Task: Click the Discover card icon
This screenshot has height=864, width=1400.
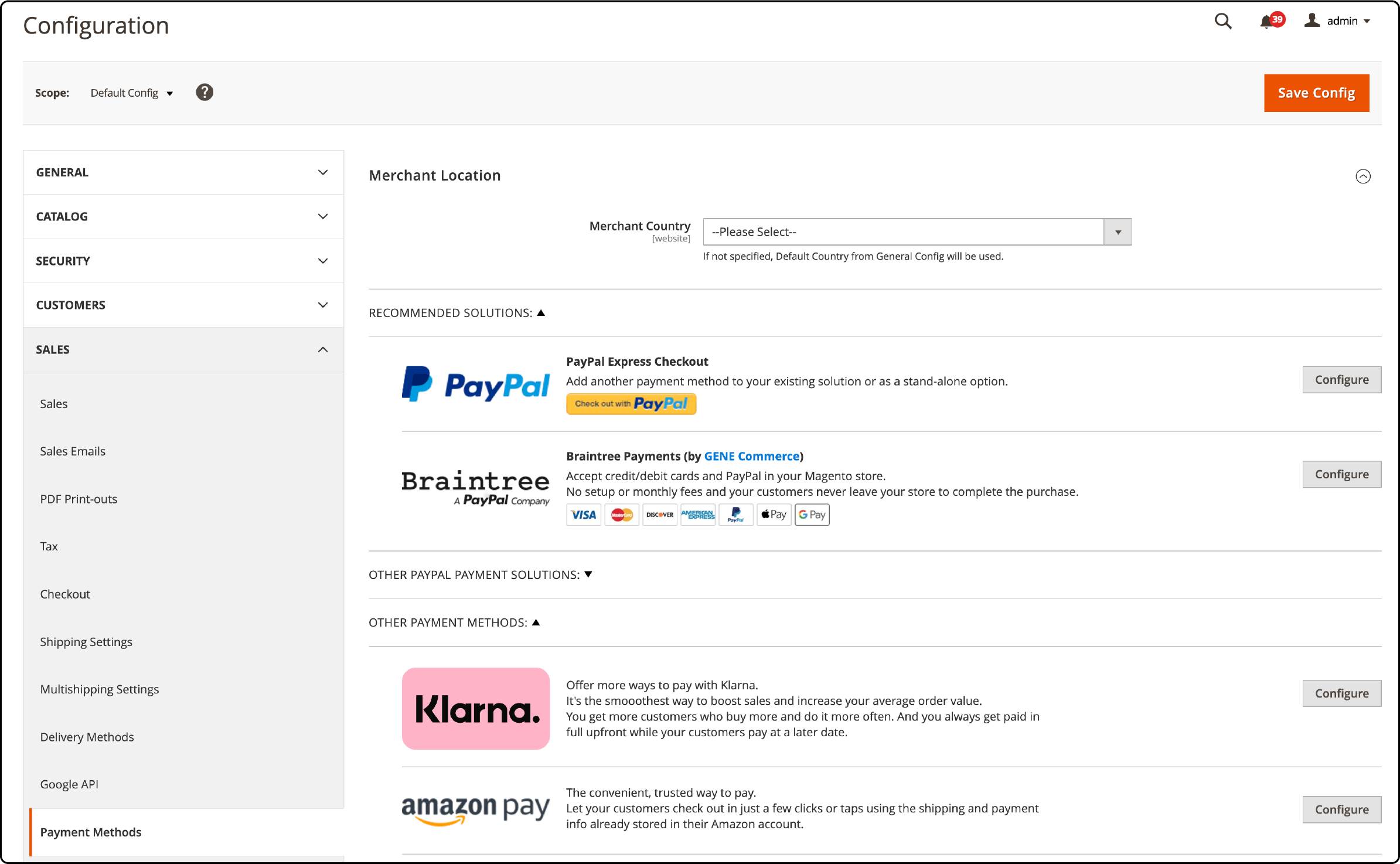Action: coord(660,515)
